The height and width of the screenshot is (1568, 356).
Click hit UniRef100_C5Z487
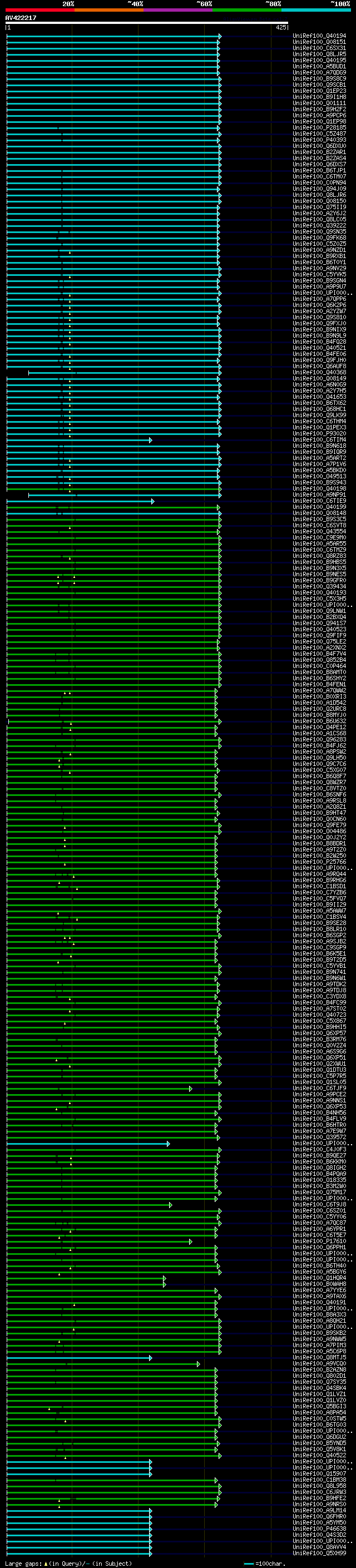(319, 134)
